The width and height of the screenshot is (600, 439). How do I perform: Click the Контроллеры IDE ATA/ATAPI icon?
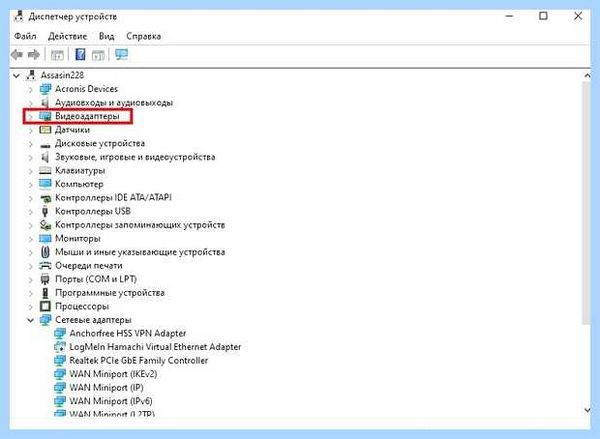pyautogui.click(x=45, y=198)
